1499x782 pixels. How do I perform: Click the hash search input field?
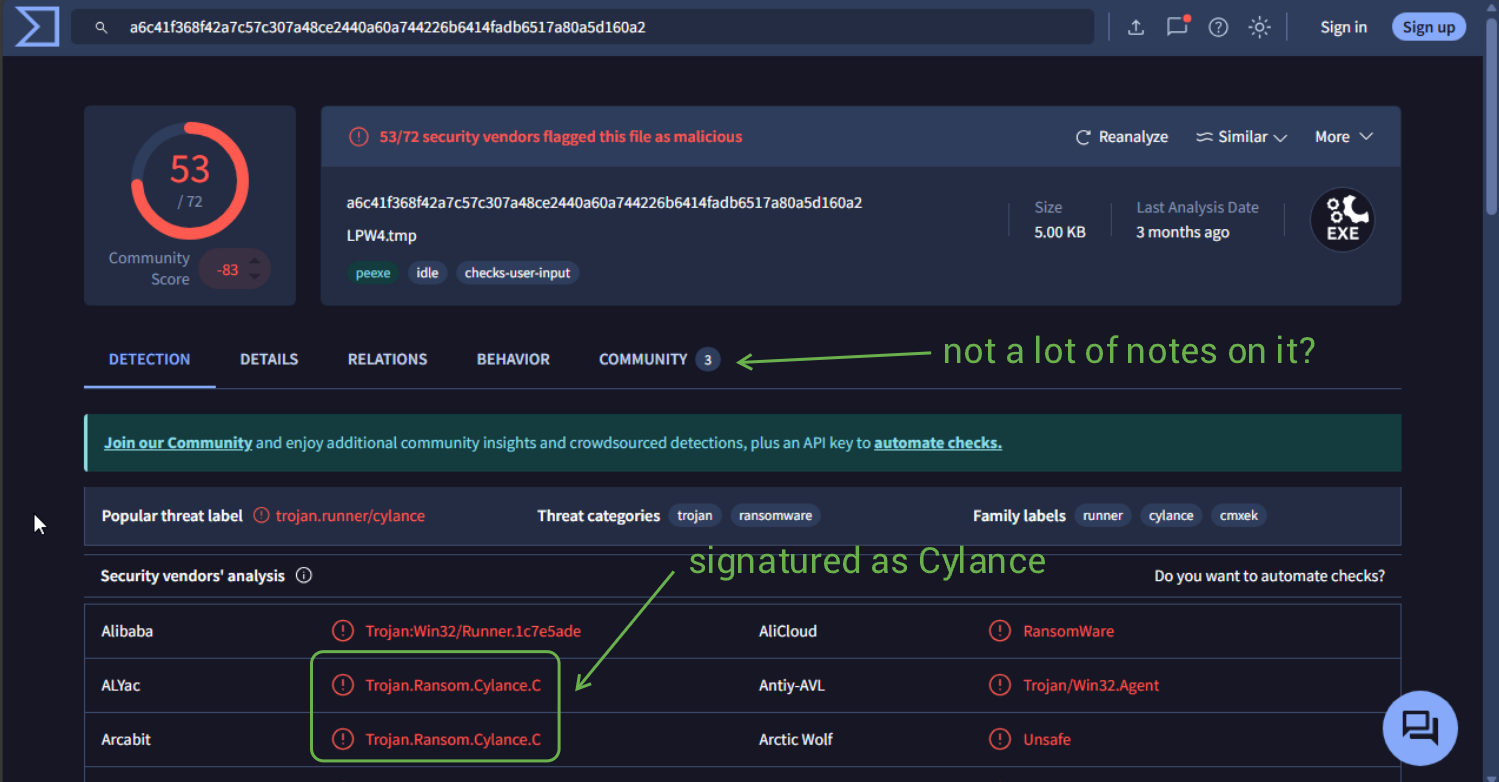coord(600,27)
